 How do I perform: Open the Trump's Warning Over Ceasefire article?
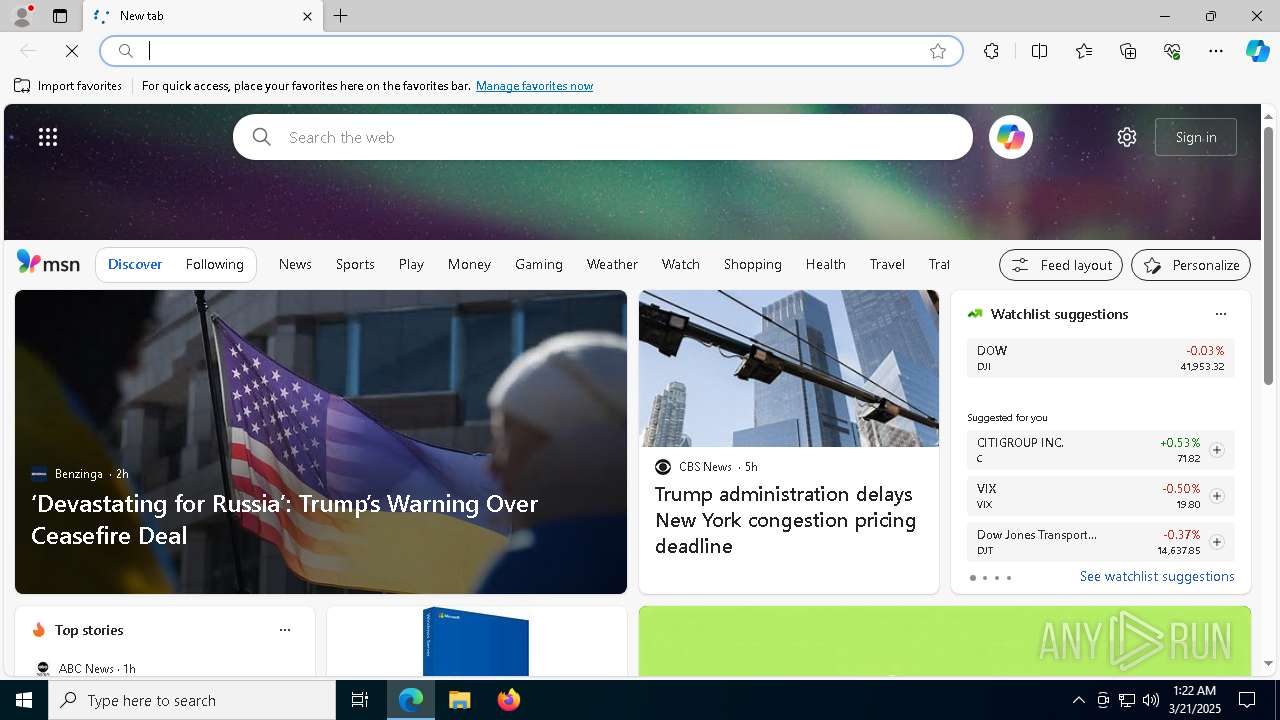[x=284, y=519]
